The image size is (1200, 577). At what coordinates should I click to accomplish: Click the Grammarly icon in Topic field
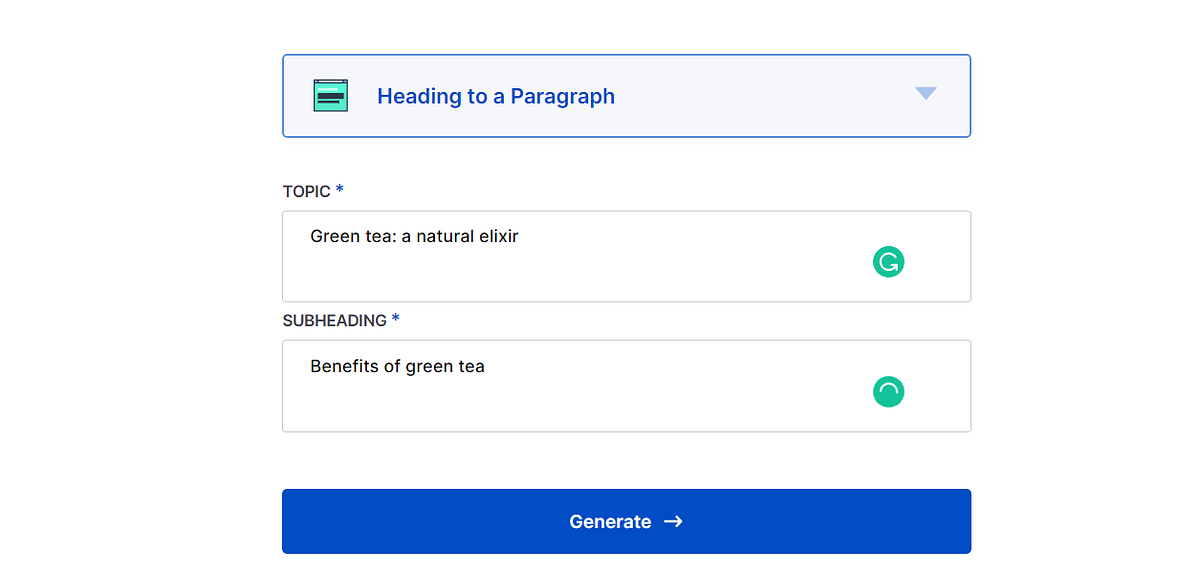(x=888, y=262)
